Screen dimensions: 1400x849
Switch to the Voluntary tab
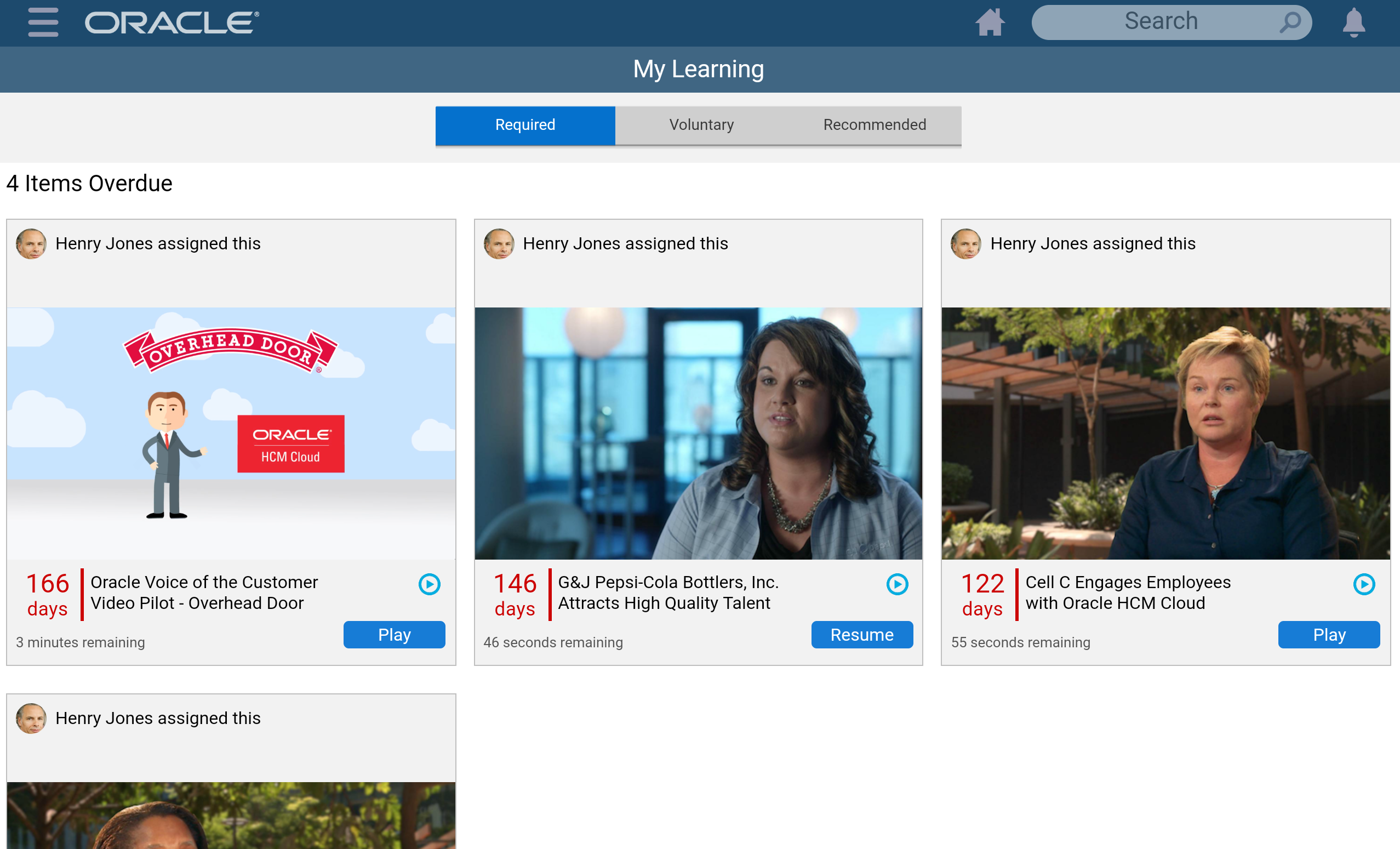coord(702,125)
